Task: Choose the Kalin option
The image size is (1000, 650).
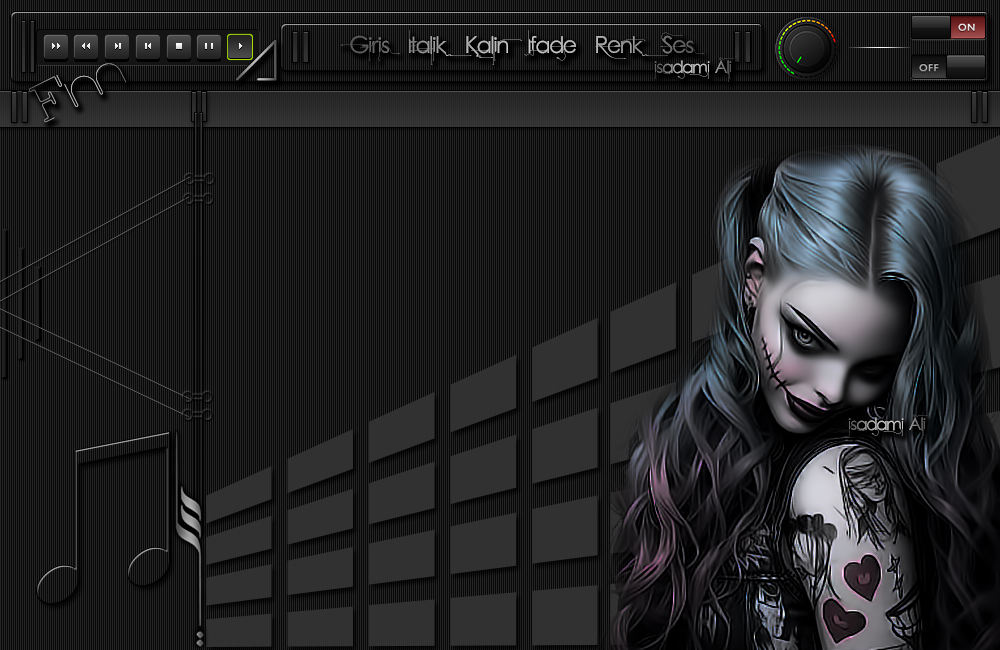Action: pos(487,47)
